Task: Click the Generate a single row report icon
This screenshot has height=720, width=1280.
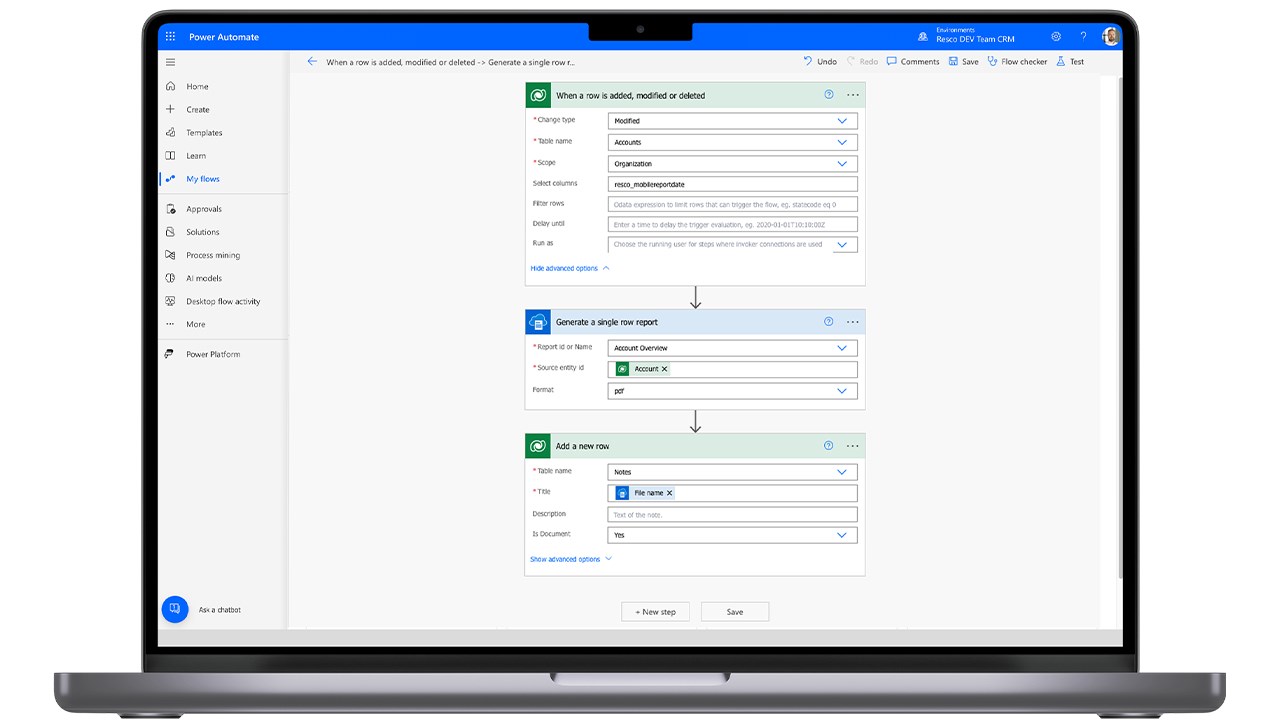Action: point(538,322)
